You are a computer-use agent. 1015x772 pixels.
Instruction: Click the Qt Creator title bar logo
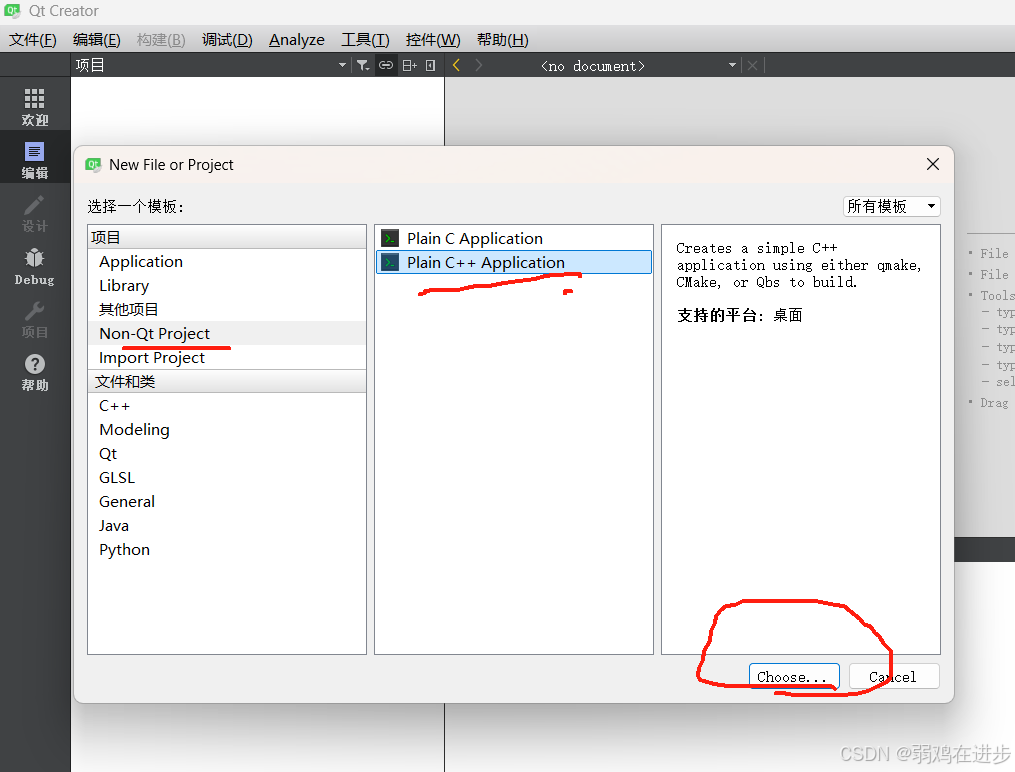tap(12, 11)
